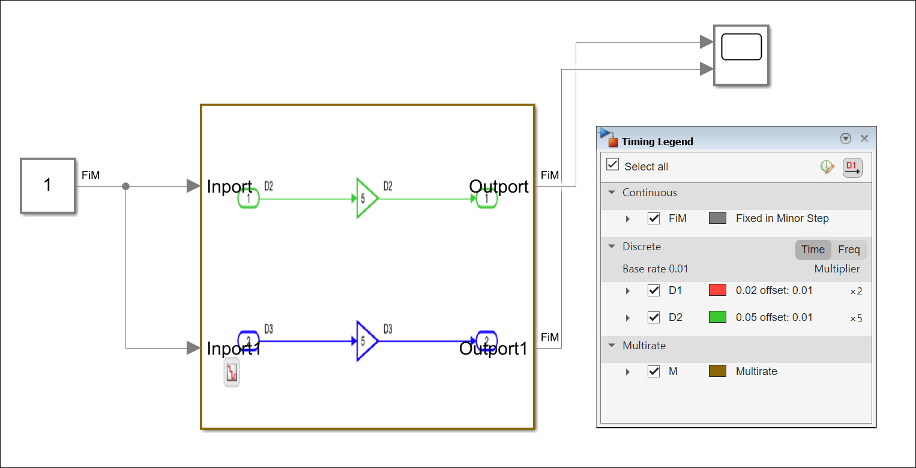916x468 pixels.
Task: Select the blue Gain block
Action: pos(367,341)
